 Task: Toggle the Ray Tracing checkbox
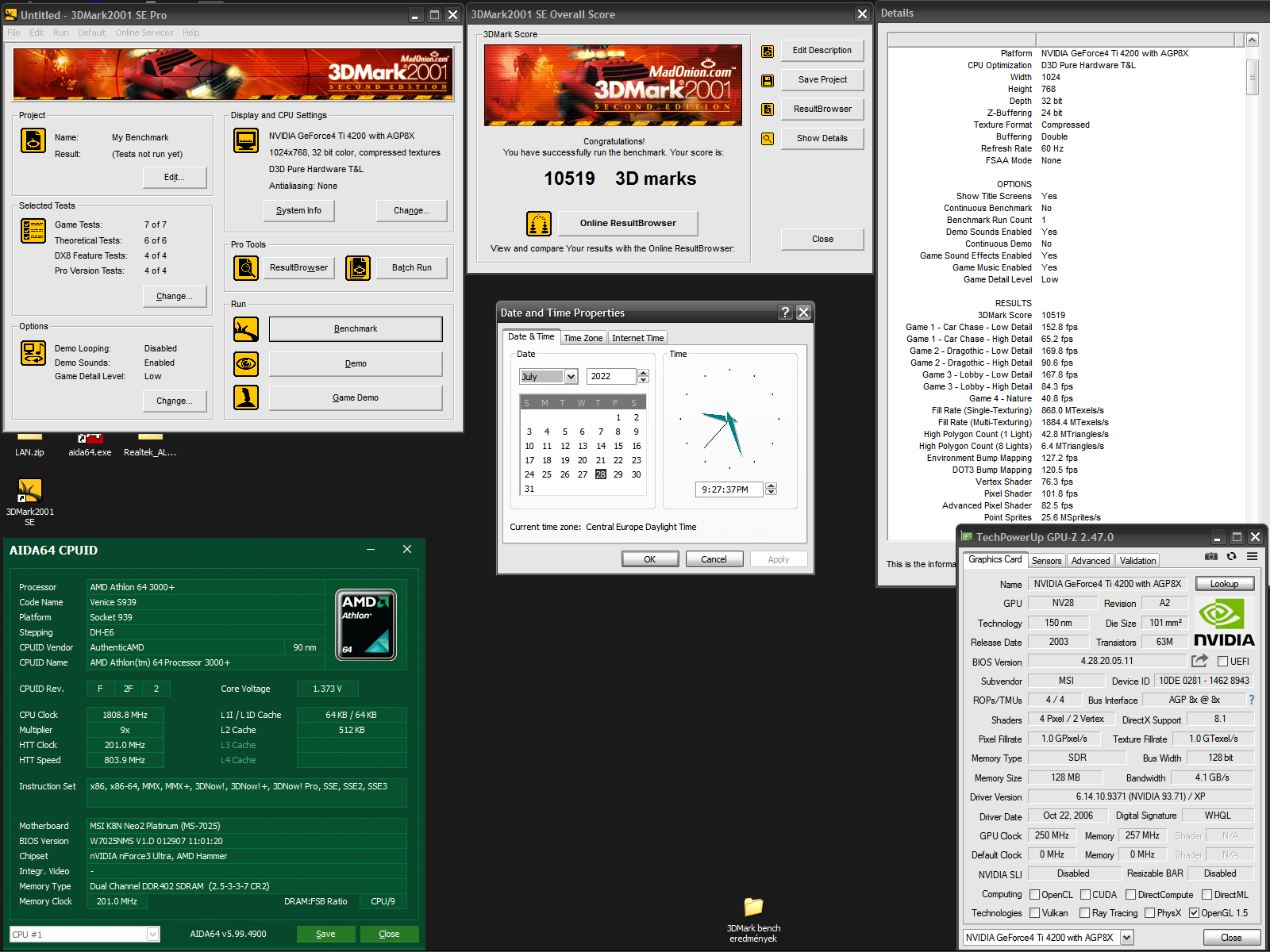1085,913
